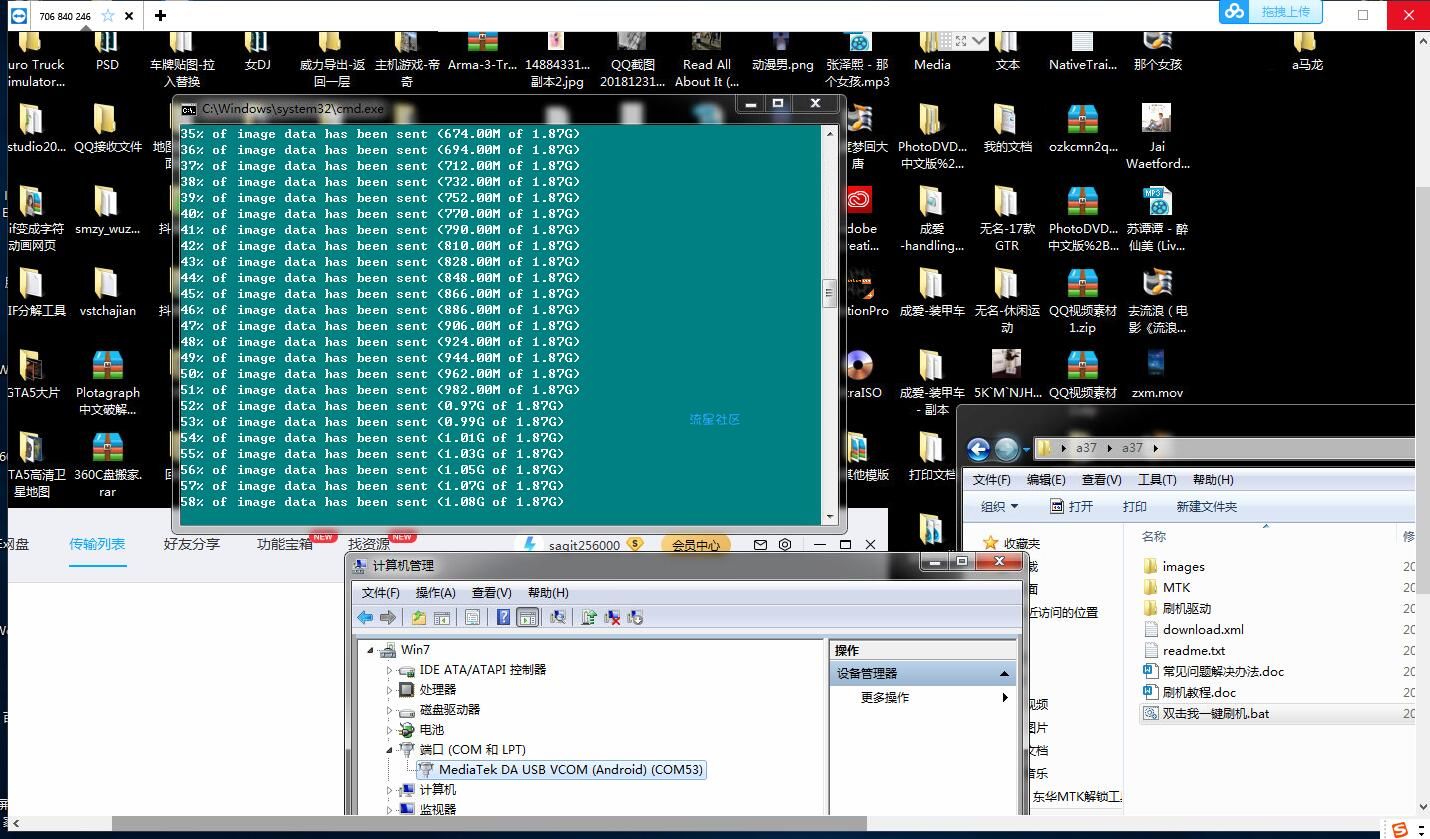Click the properties sheet toolbar icon
The image size is (1430, 839).
[x=473, y=618]
